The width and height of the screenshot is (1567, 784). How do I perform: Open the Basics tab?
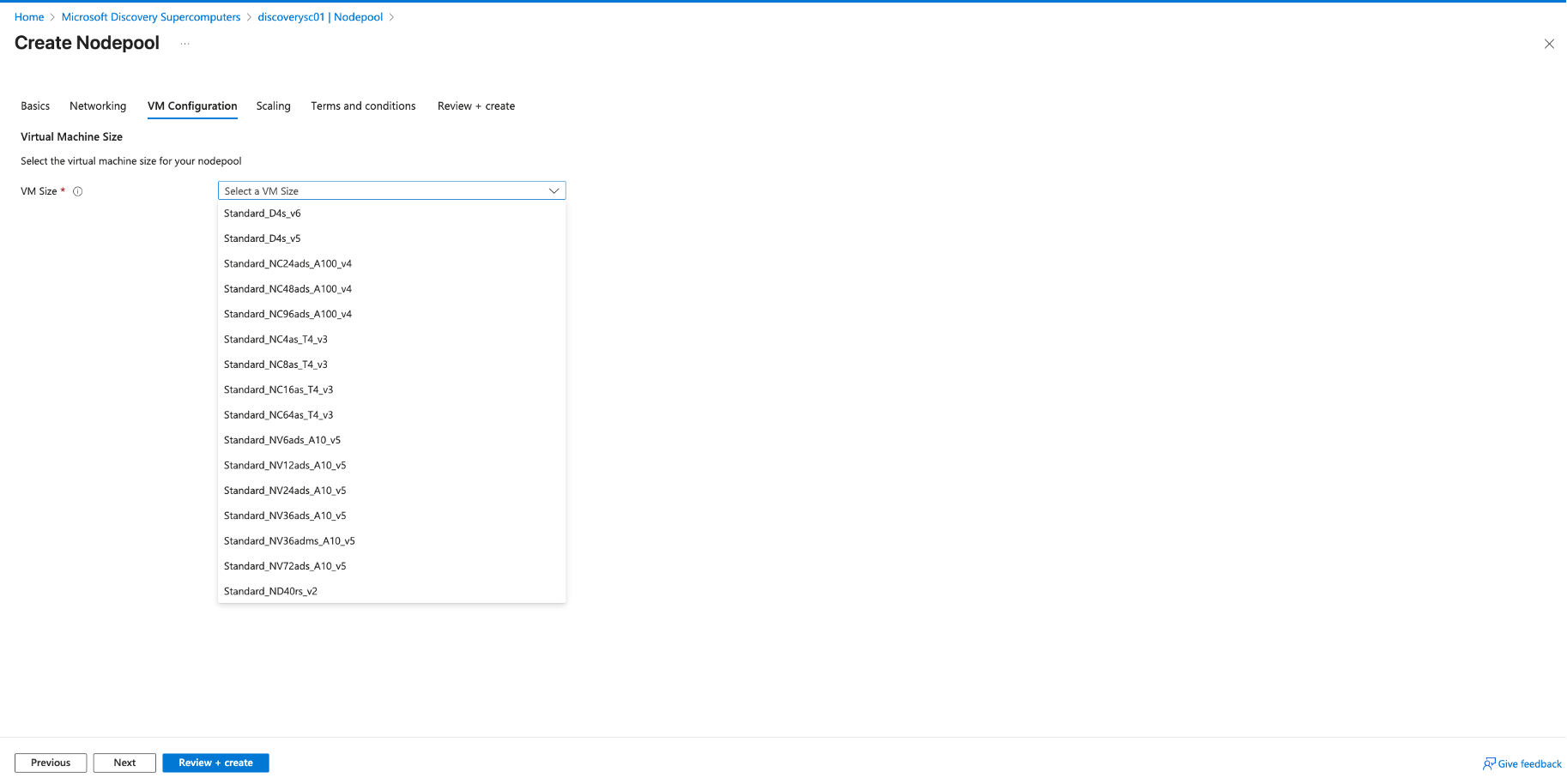(35, 106)
